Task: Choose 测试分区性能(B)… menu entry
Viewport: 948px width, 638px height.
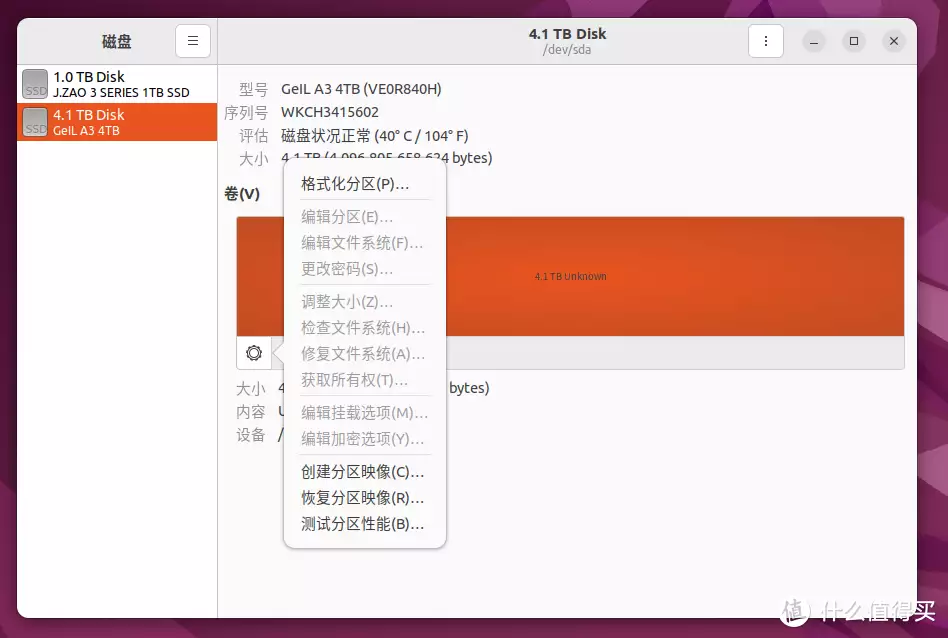Action: point(365,524)
